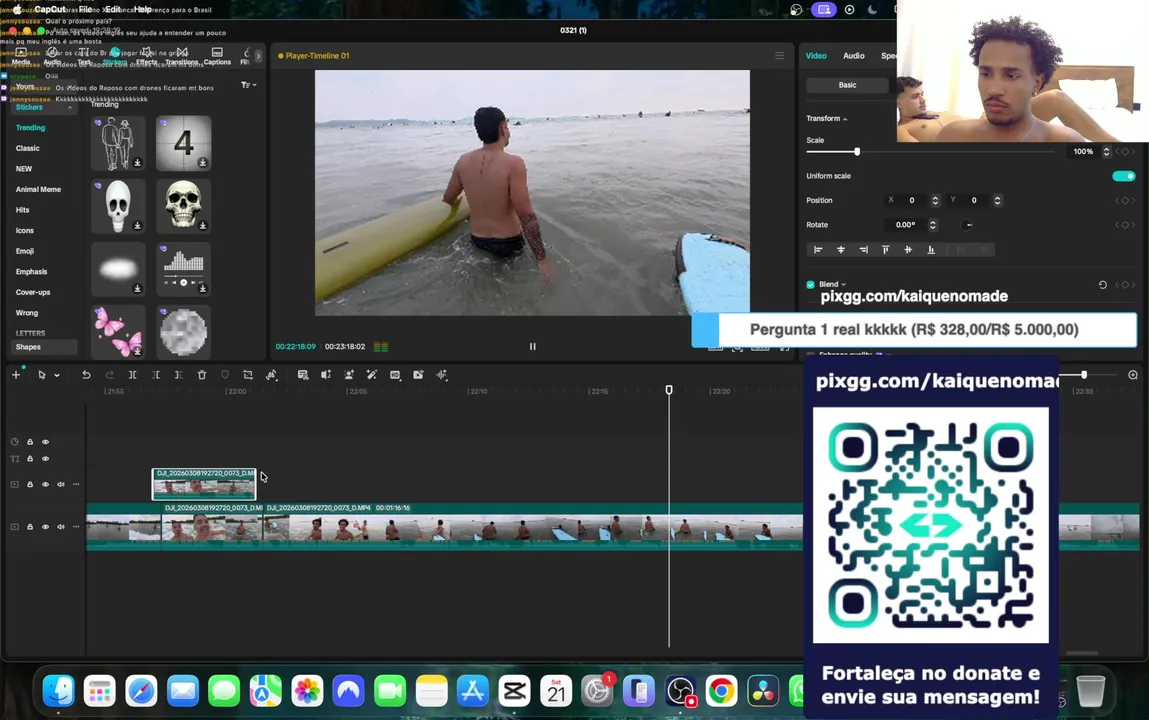The image size is (1149, 720).
Task: Expand the Blend dropdown arrow
Action: [843, 285]
